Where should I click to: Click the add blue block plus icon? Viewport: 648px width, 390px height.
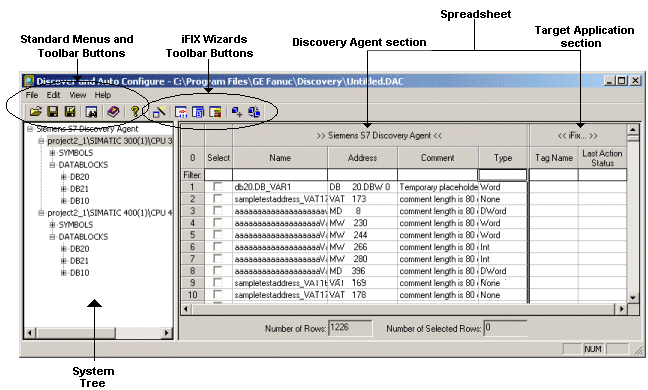point(237,112)
